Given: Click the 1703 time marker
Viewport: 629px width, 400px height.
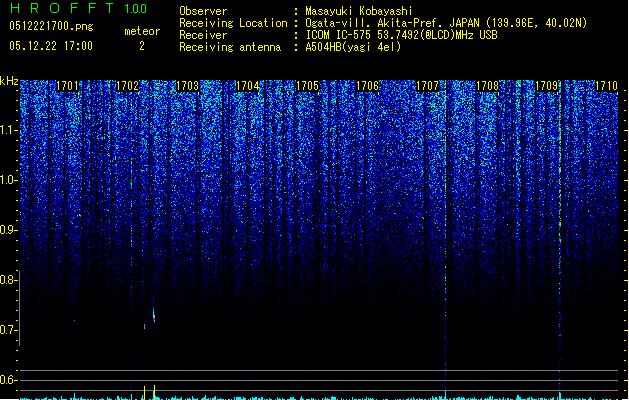Looking at the screenshot, I should 187,86.
